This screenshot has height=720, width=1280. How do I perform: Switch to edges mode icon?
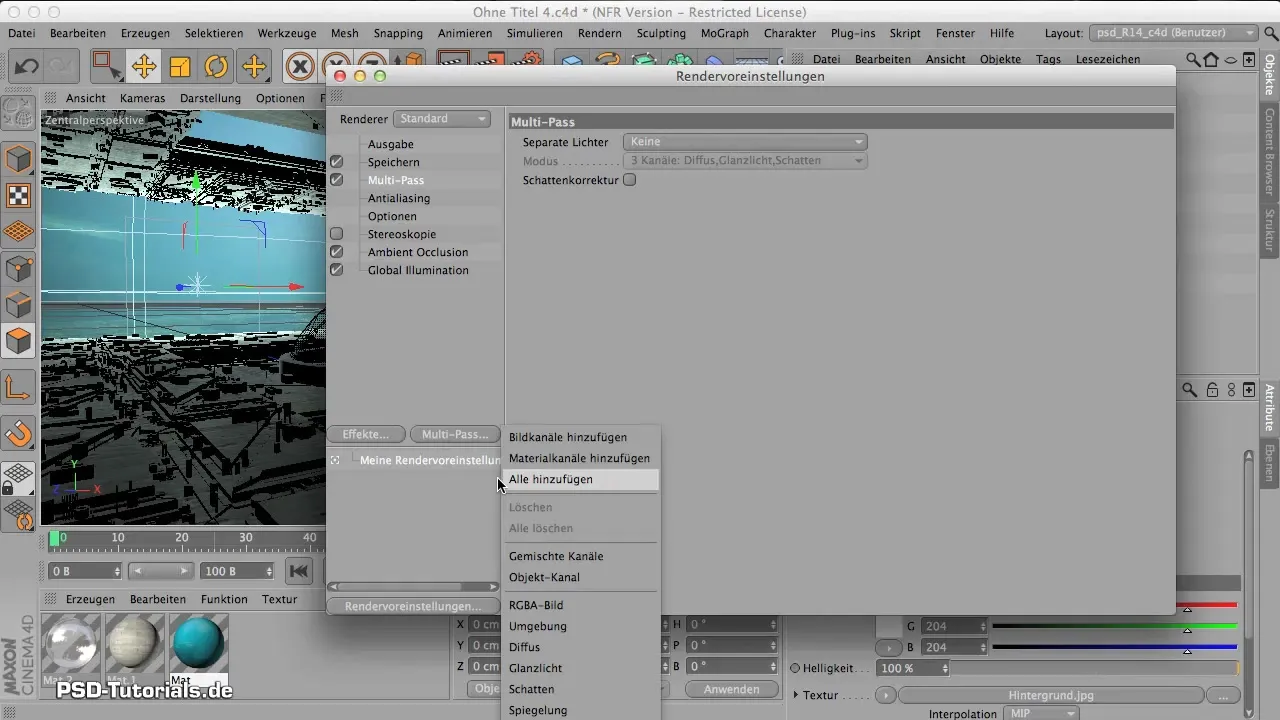pyautogui.click(x=18, y=304)
